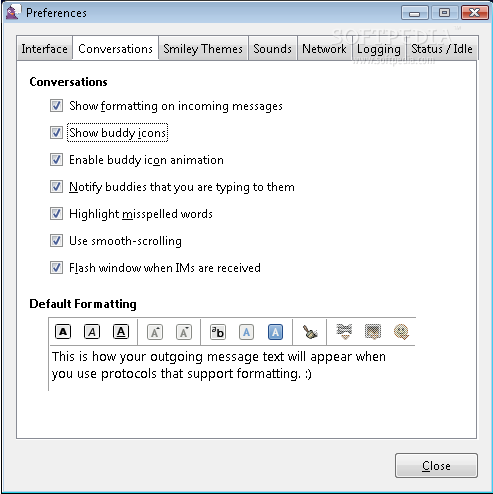
Task: Open the Smiley Themes tab
Action: coord(203,49)
